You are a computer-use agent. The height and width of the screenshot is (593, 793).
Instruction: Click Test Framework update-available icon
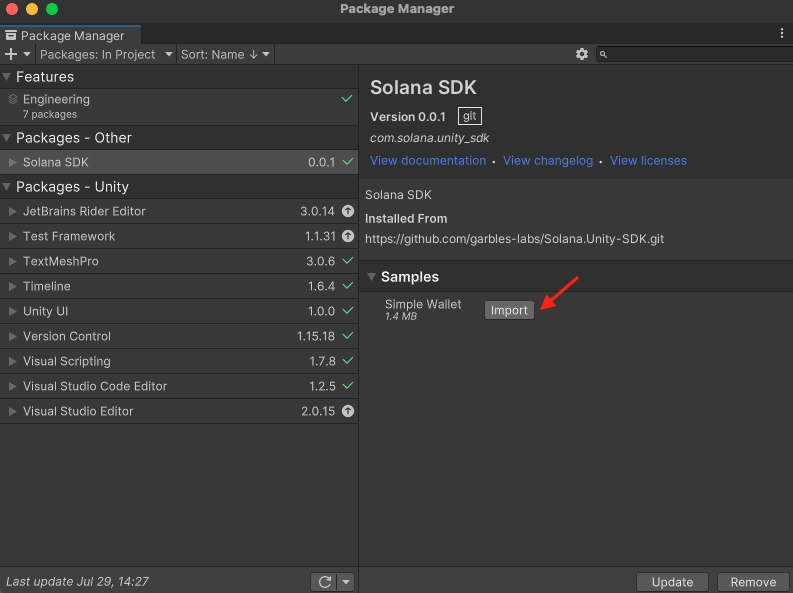click(x=348, y=236)
